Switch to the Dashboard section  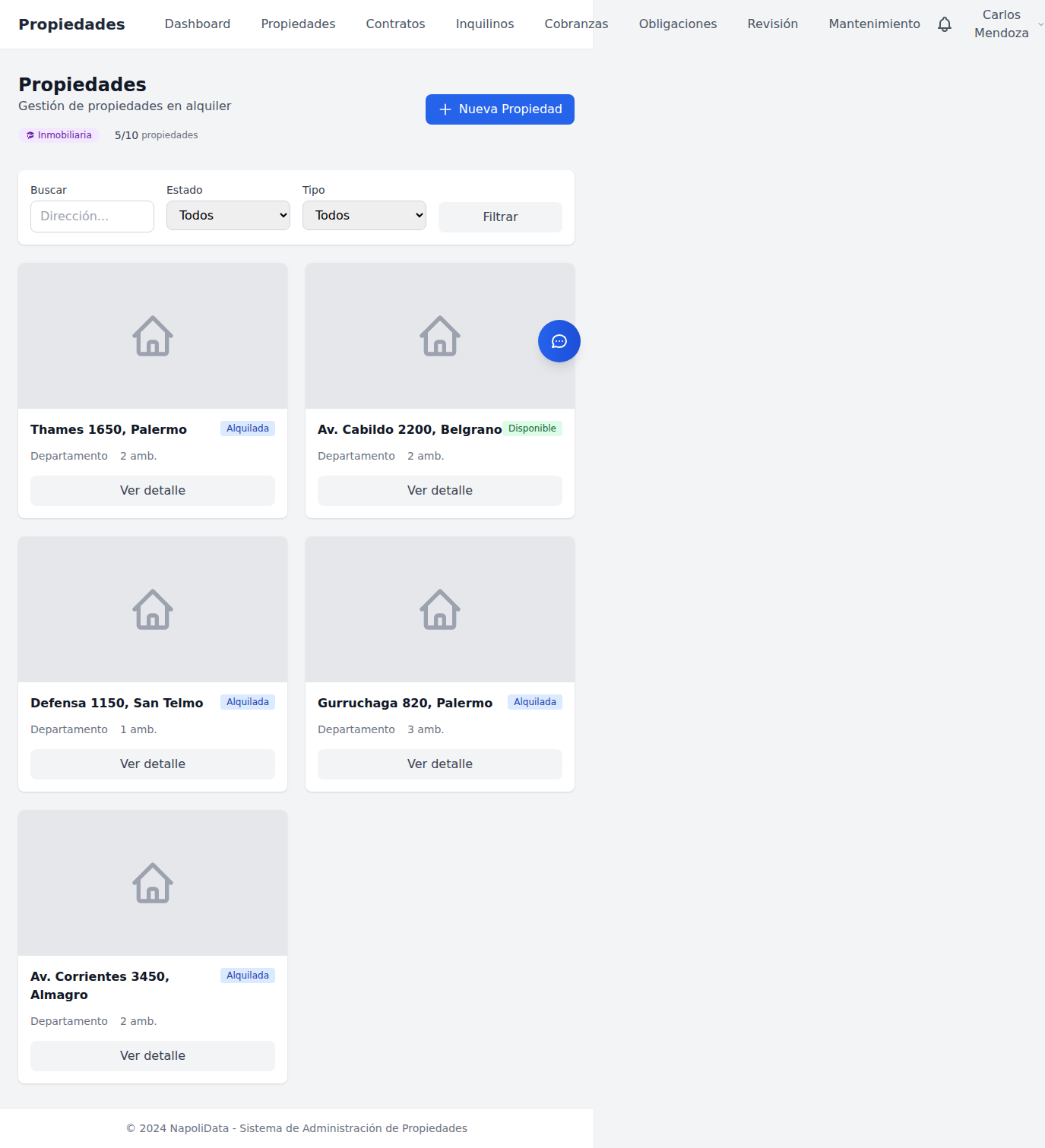[x=197, y=24]
